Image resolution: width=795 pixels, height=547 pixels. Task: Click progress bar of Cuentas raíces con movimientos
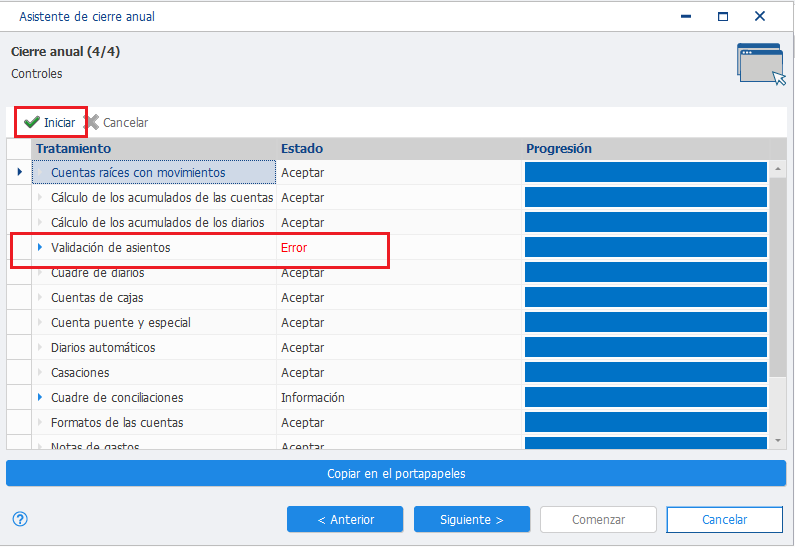click(645, 172)
